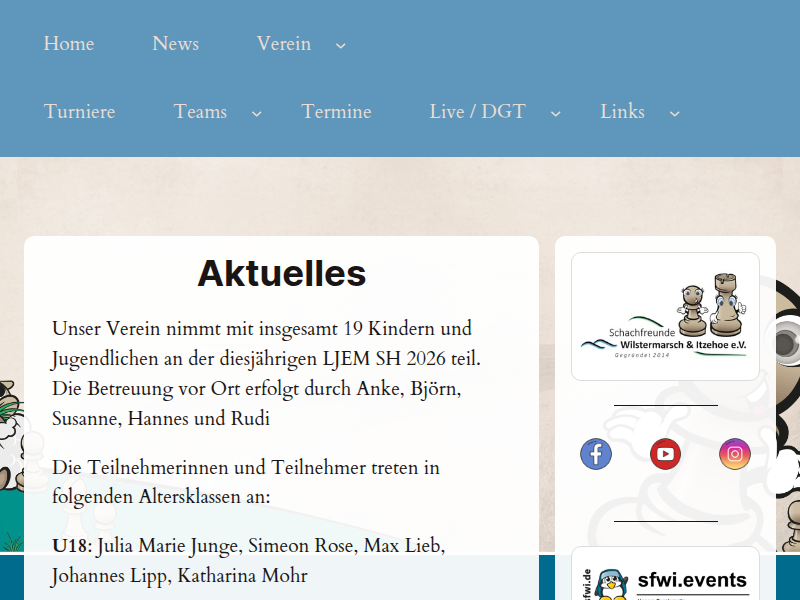Expand the Live / DGT submenu chevron
The height and width of the screenshot is (600, 800).
(556, 113)
